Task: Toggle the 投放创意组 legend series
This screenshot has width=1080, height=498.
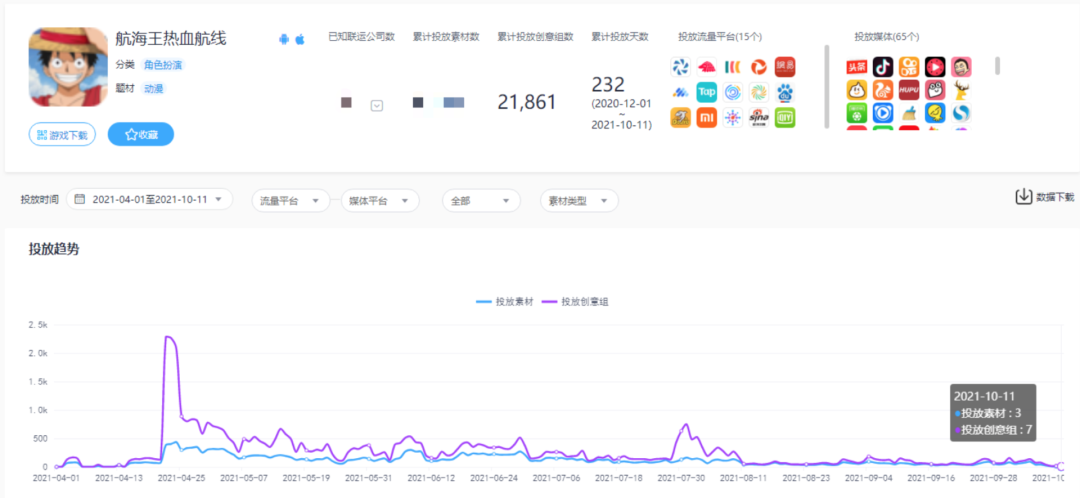Action: click(574, 302)
